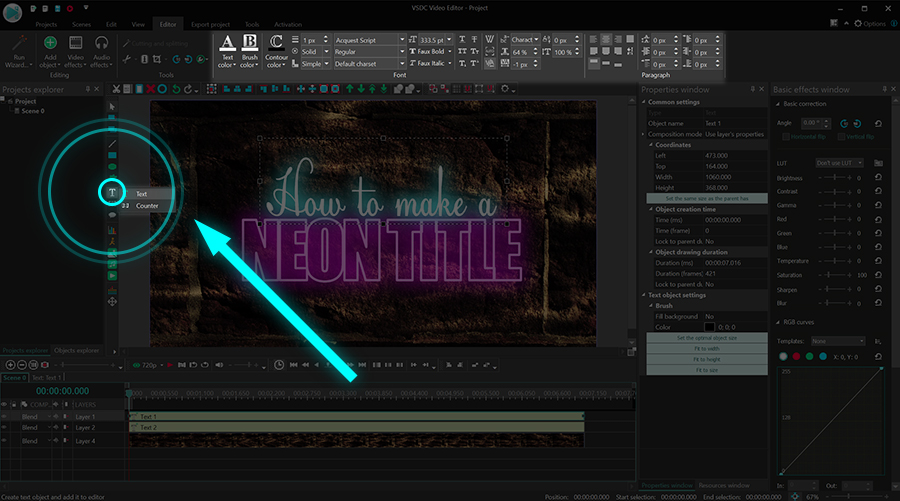Open the Text color picker
This screenshot has height=501, width=900.
[227, 51]
